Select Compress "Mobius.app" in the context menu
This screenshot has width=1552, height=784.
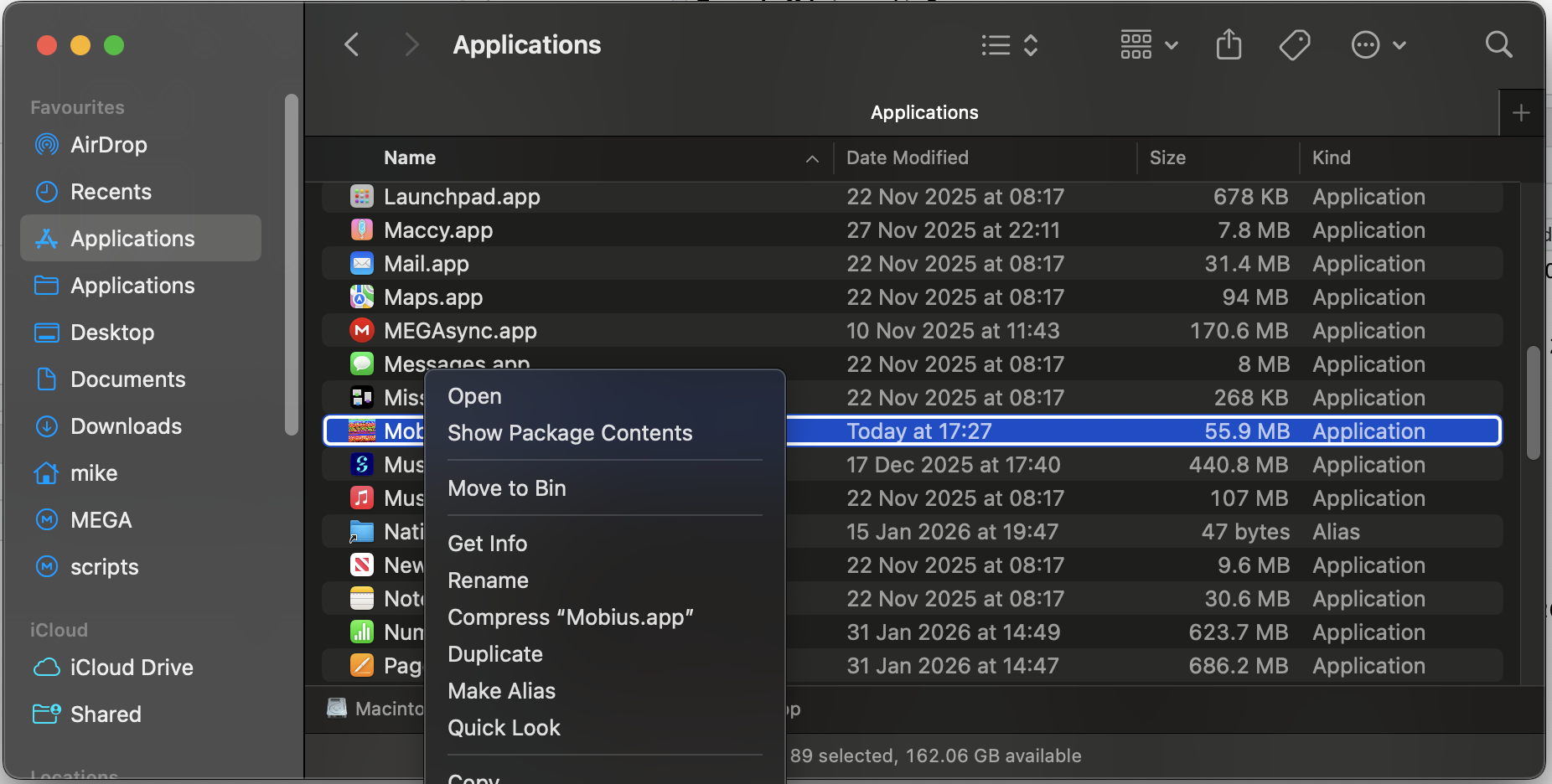click(x=570, y=617)
